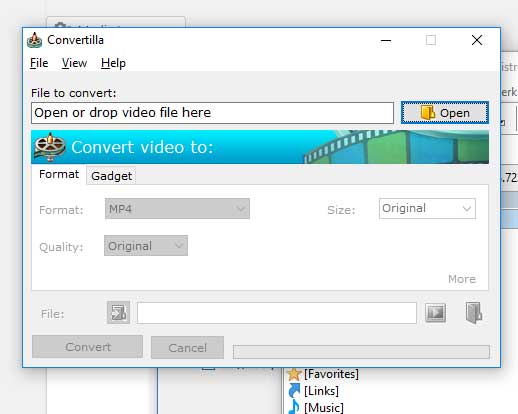This screenshot has height=414, width=518.
Task: Click the film reel icon in the banner
Action: pos(50,147)
